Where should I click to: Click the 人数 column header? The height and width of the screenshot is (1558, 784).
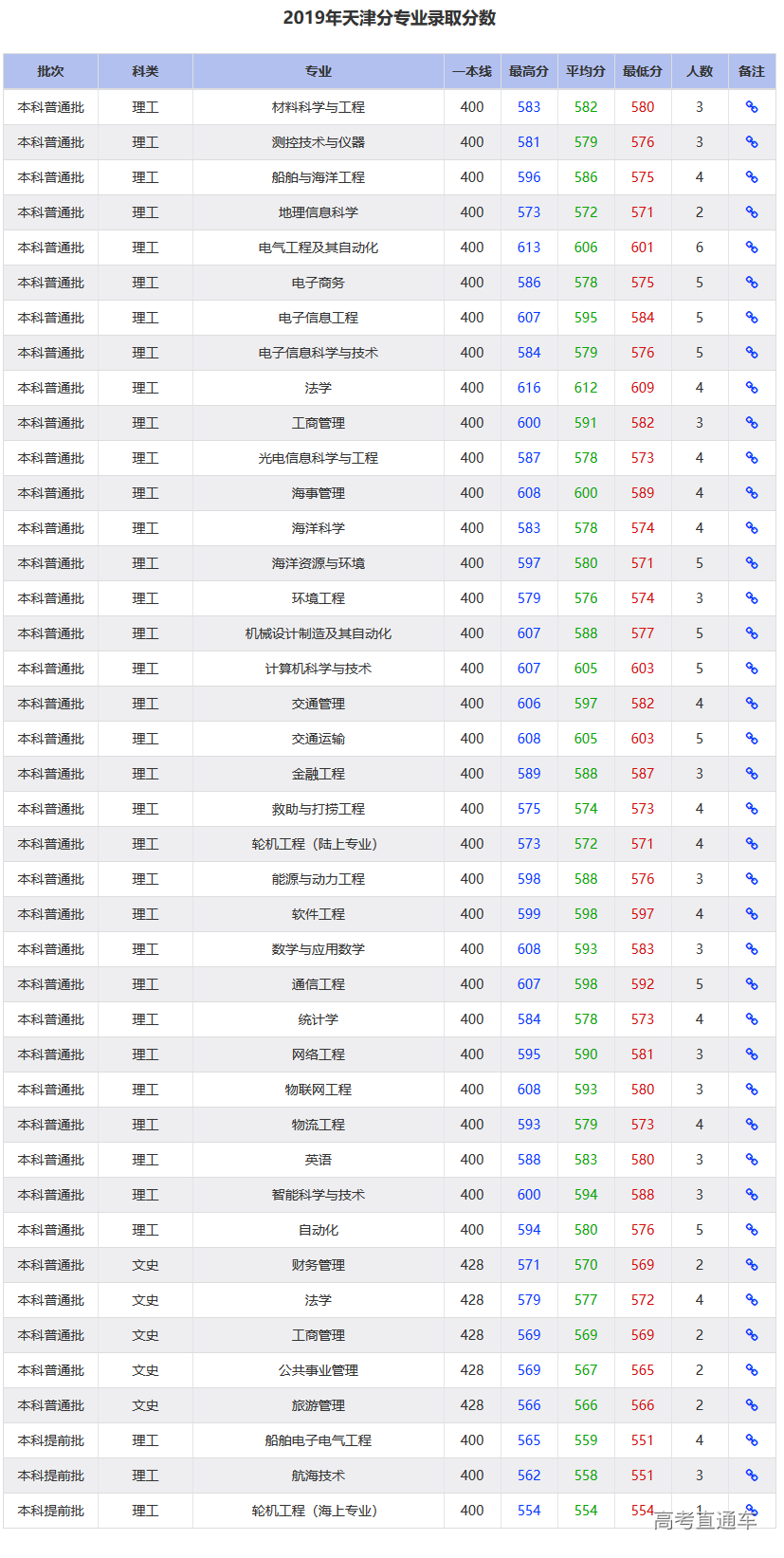(699, 71)
